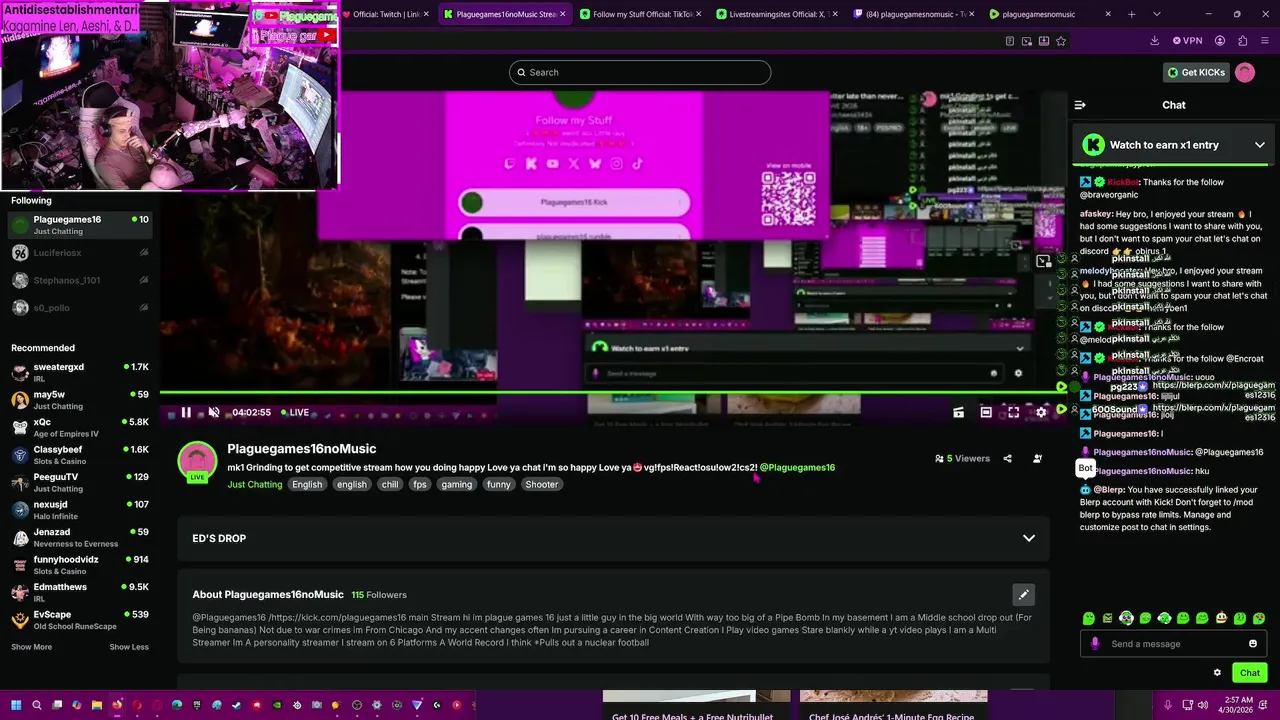
Task: Switch to Livestreamingsites Official tab
Action: (x=777, y=14)
